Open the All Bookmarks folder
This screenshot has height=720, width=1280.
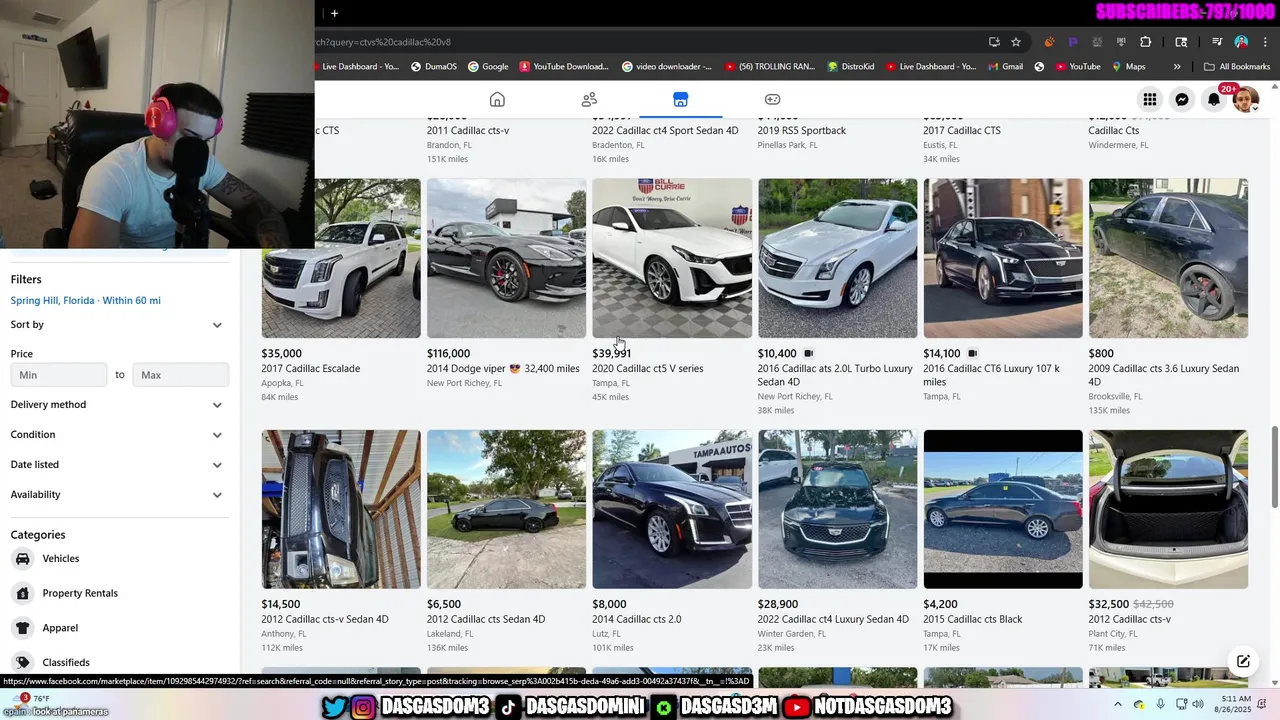point(1237,67)
